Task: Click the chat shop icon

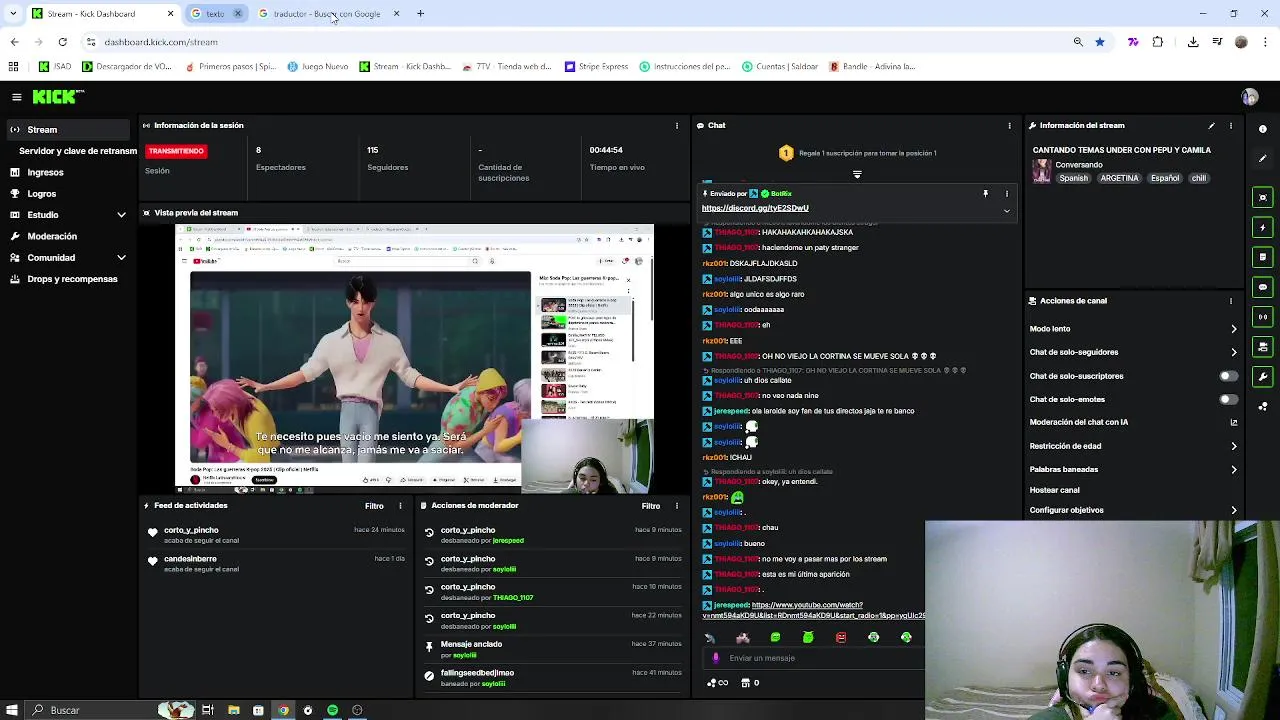Action: pyautogui.click(x=744, y=683)
